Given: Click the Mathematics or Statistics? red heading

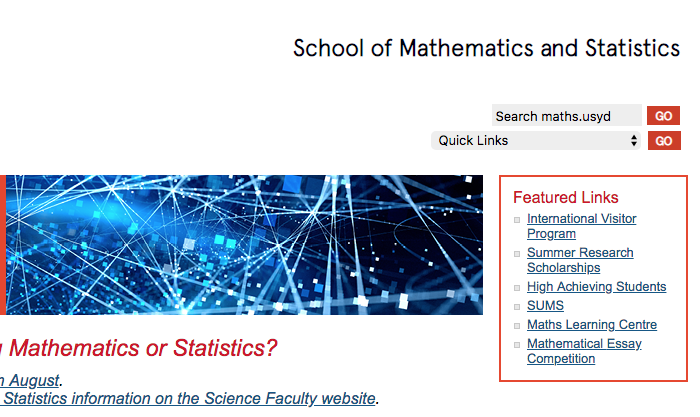Looking at the screenshot, I should (x=142, y=349).
